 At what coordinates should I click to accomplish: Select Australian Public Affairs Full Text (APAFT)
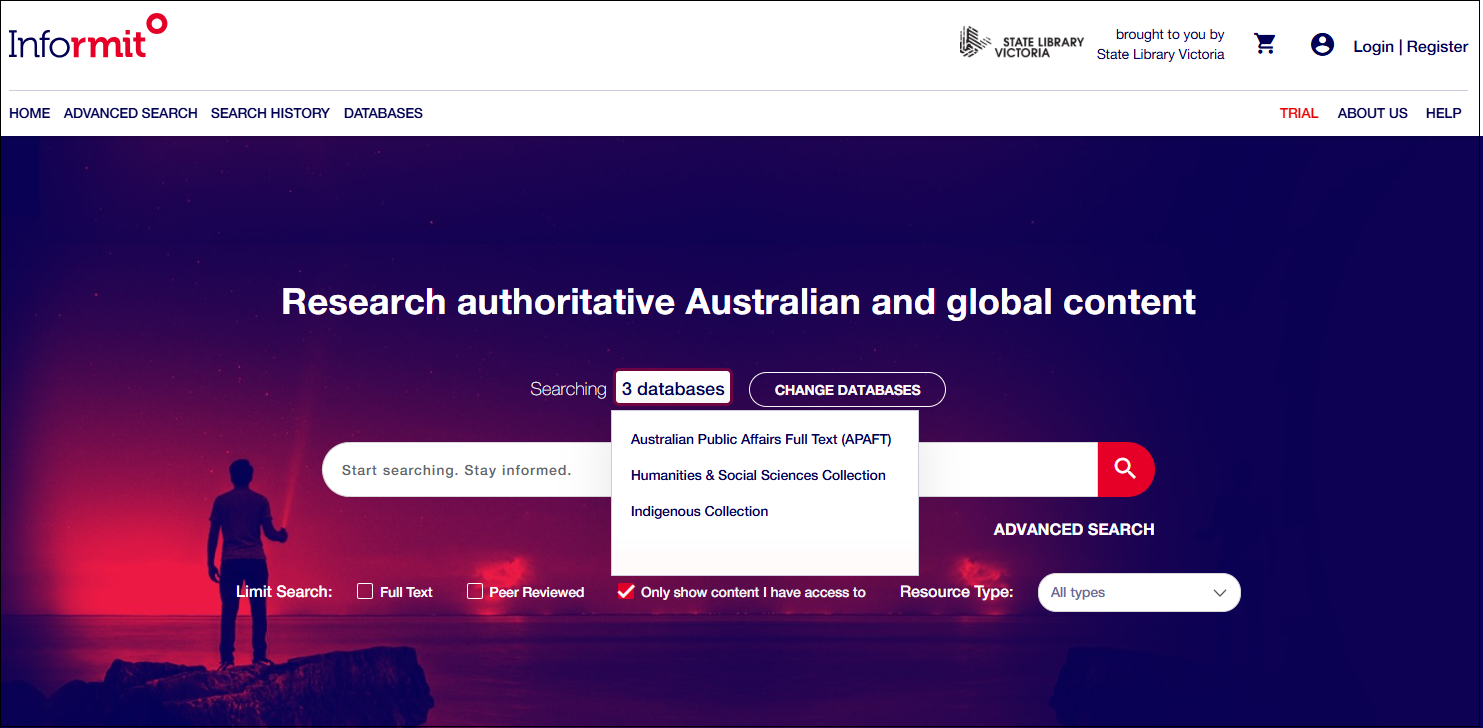[760, 439]
